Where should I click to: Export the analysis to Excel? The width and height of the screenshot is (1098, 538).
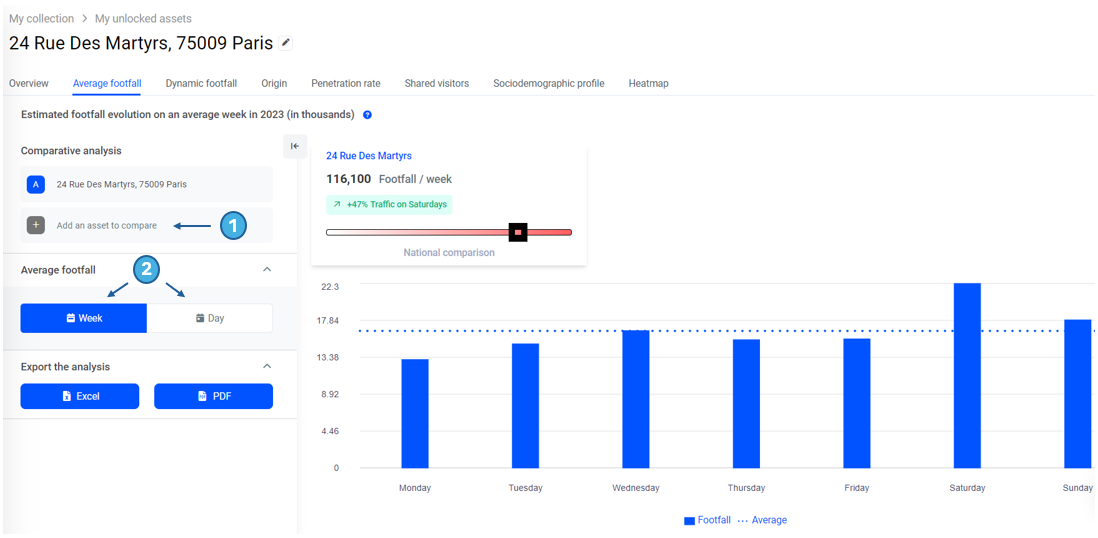80,396
